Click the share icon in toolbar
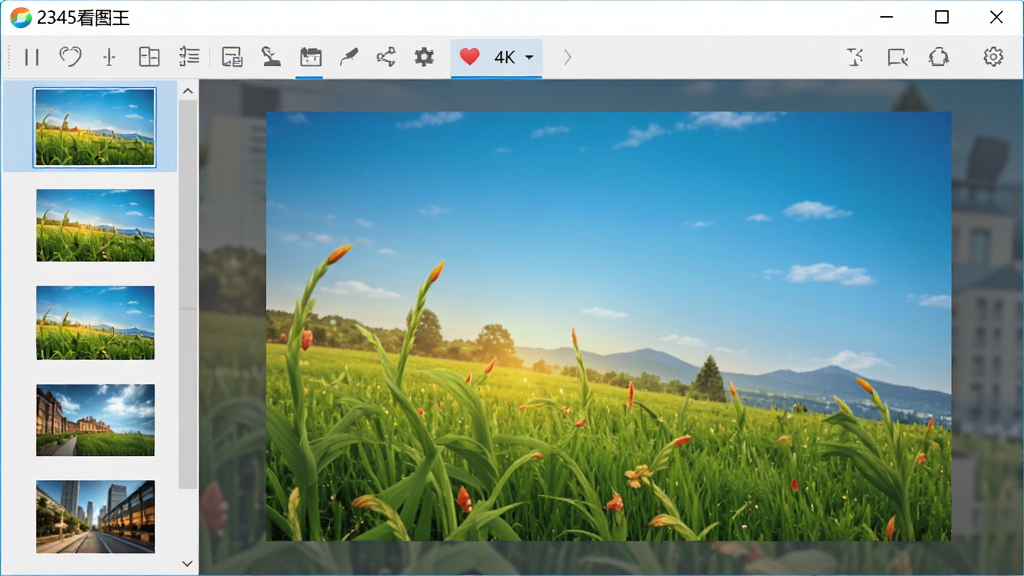The width and height of the screenshot is (1024, 576). coord(386,57)
